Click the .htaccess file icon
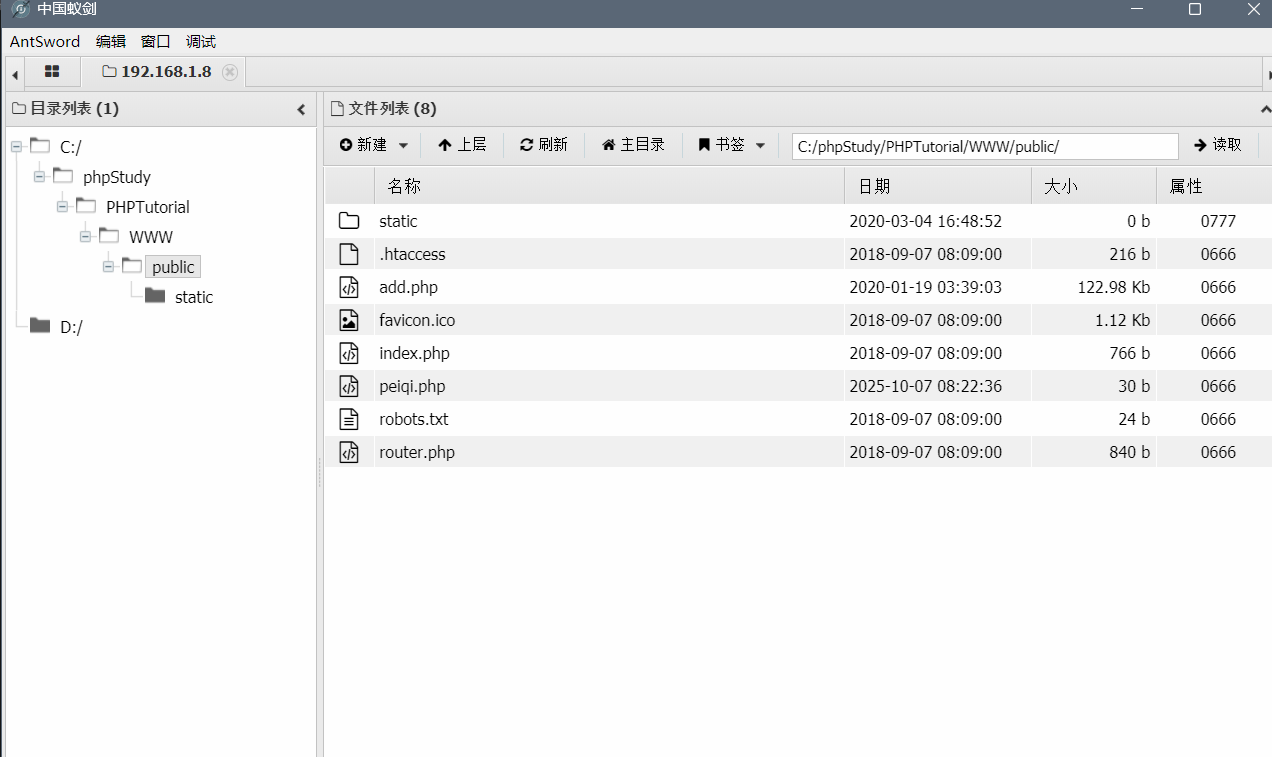Screen dimensions: 1272x757 (x=348, y=254)
